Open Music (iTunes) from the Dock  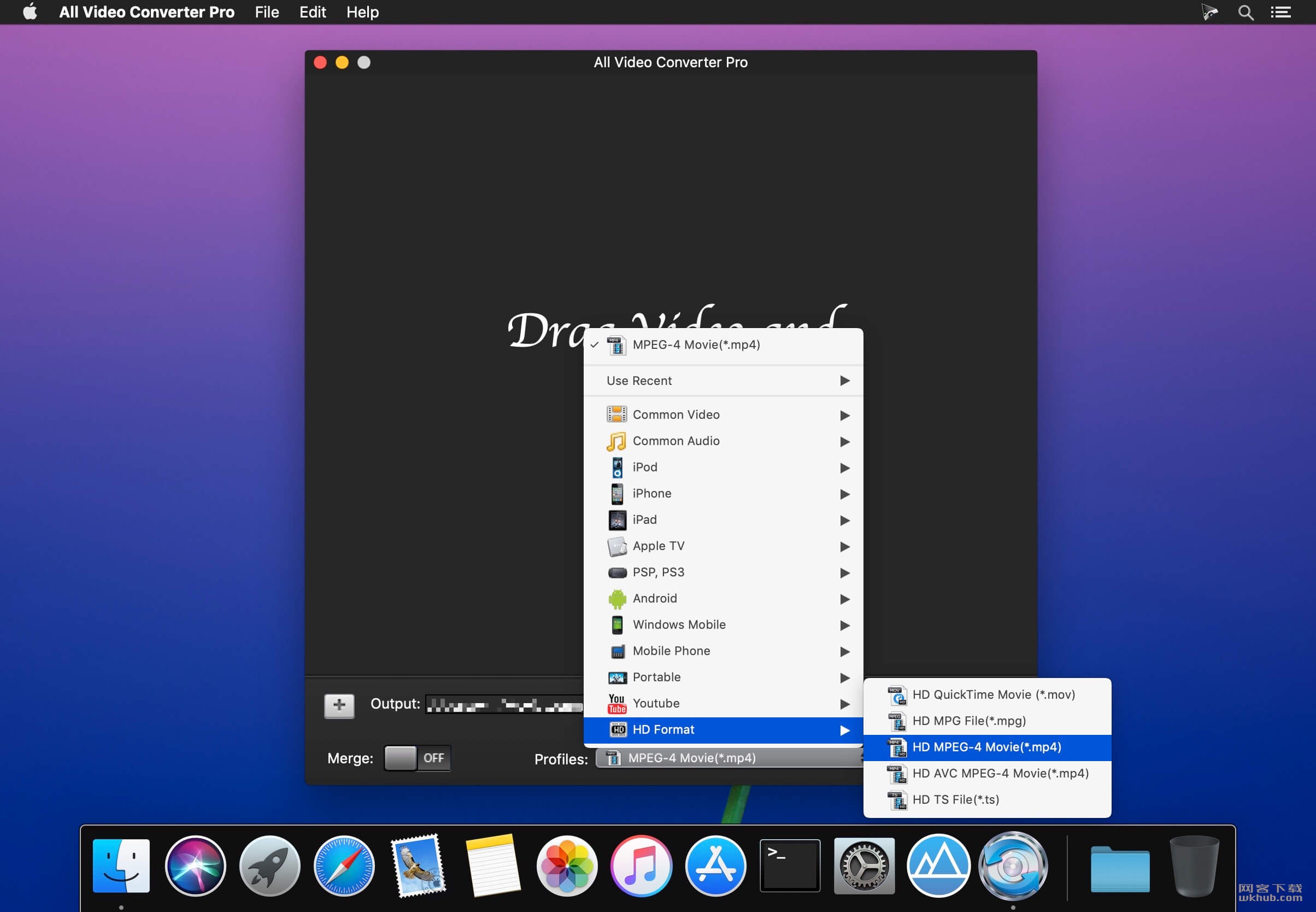[642, 865]
